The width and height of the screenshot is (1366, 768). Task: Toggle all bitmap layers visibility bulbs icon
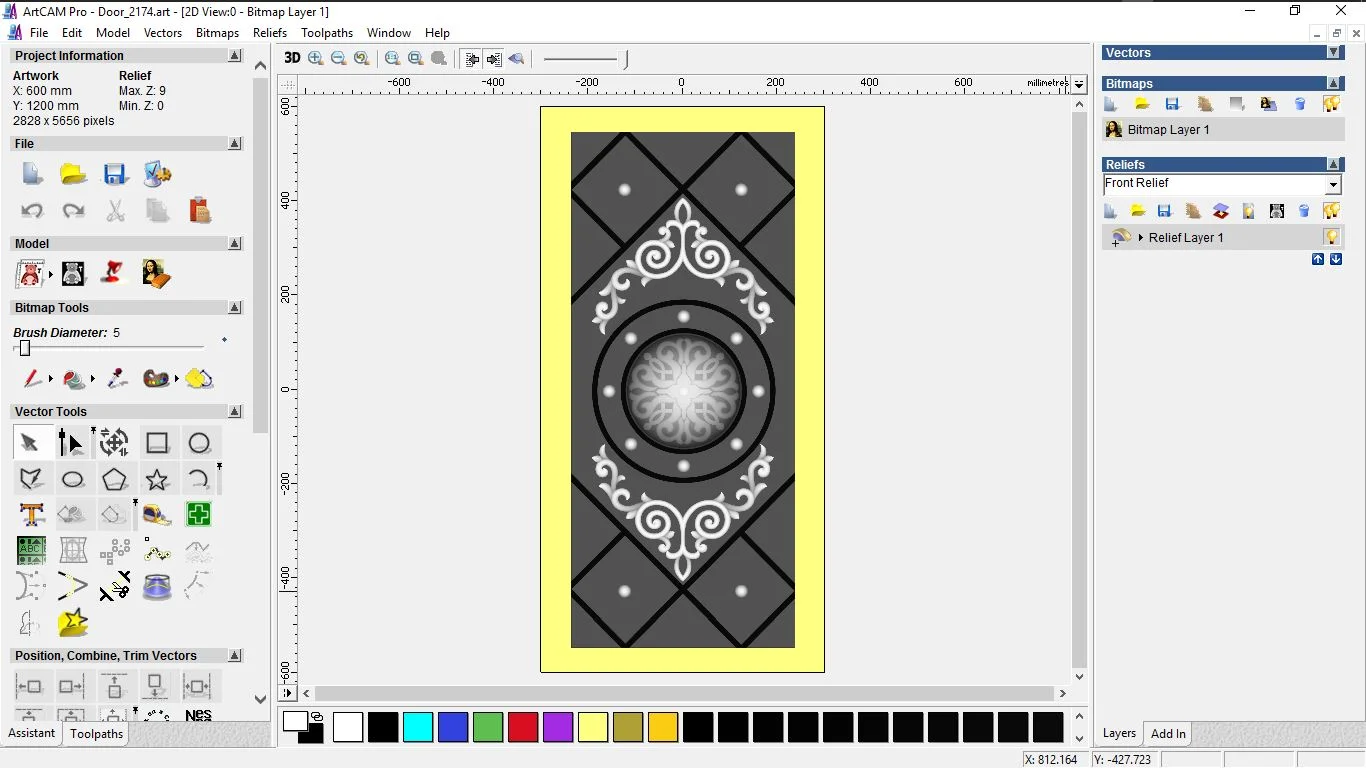click(x=1331, y=104)
